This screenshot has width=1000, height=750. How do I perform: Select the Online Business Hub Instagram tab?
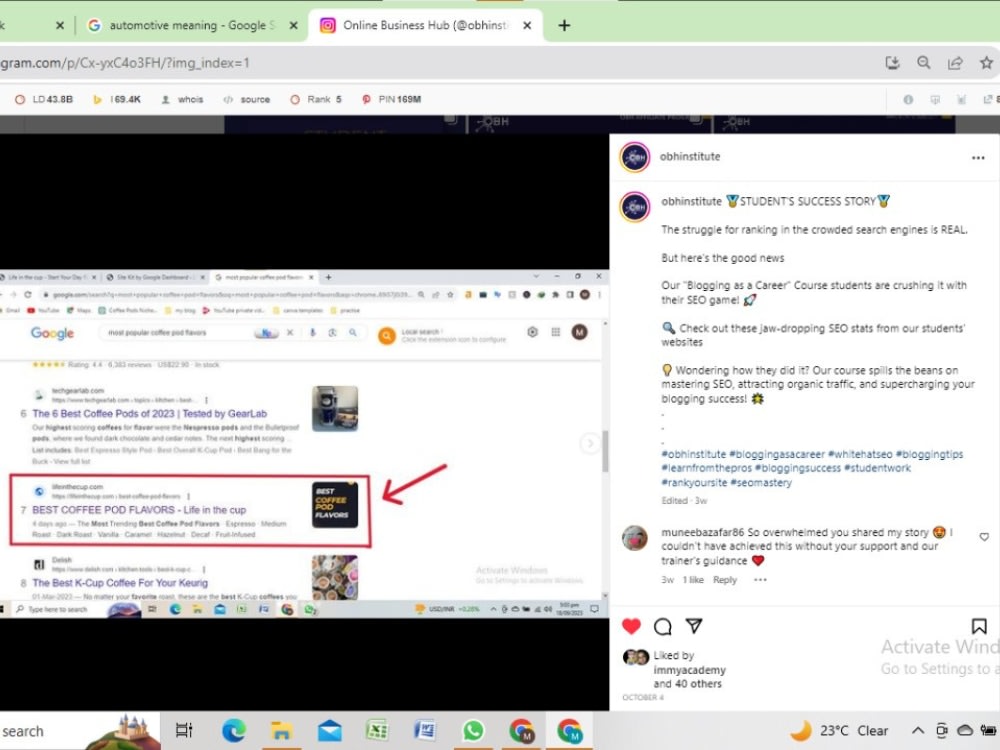tap(425, 26)
